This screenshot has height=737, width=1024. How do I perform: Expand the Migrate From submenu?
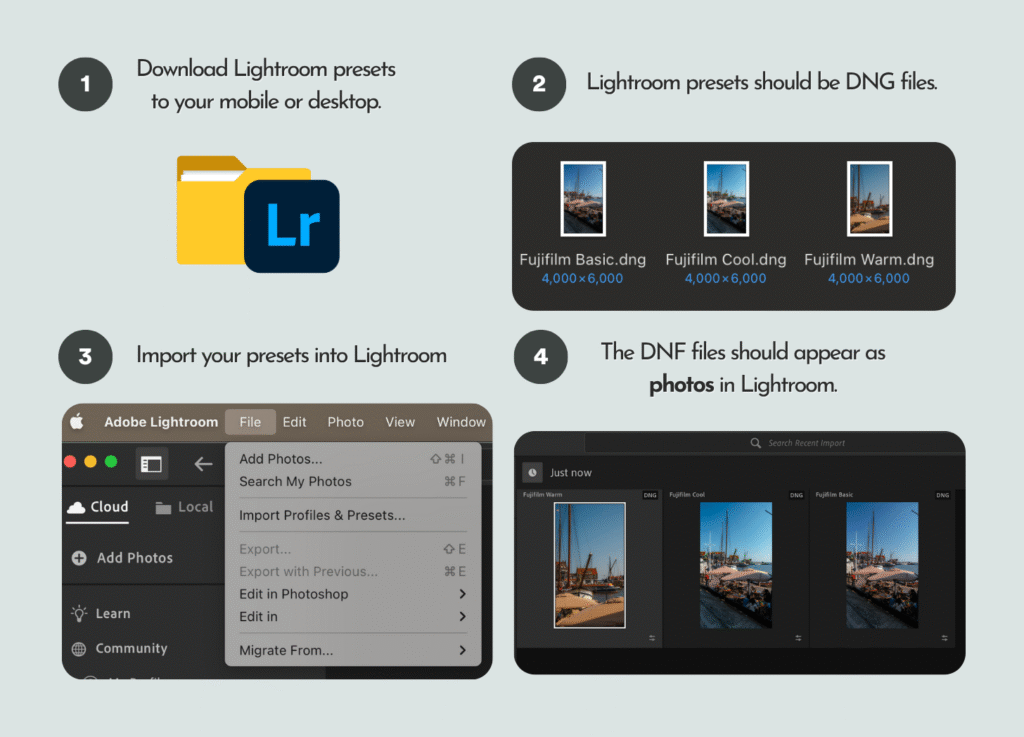(462, 651)
